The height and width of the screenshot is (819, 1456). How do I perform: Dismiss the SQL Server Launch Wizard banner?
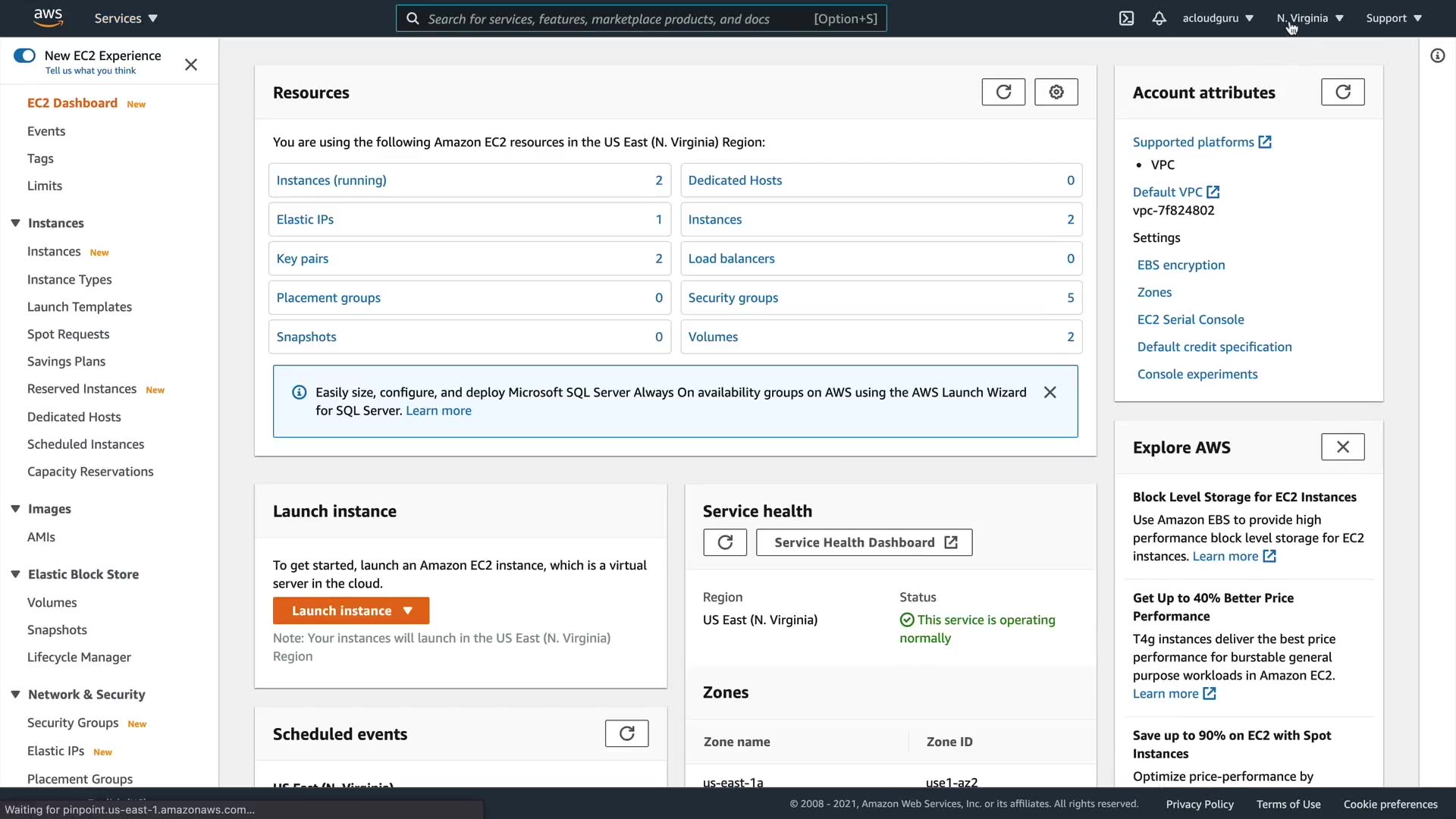[1050, 392]
